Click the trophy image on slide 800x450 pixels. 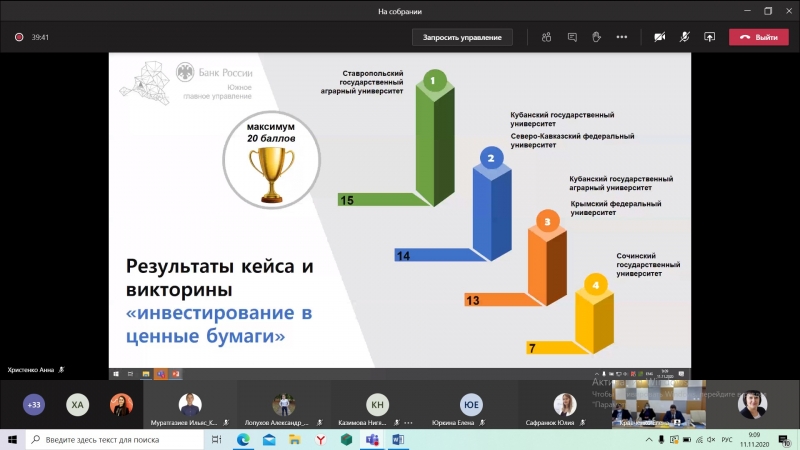[271, 175]
